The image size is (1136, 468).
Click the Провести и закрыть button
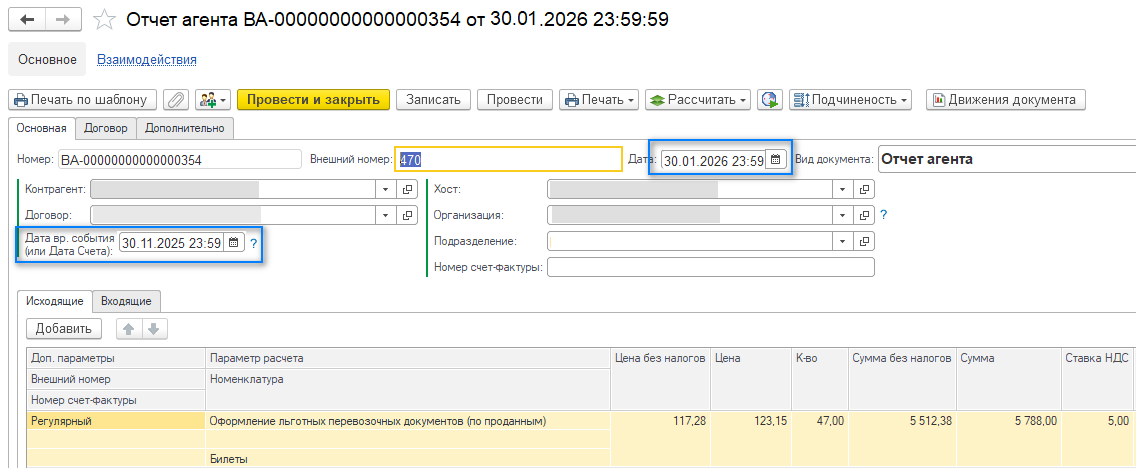click(x=313, y=100)
